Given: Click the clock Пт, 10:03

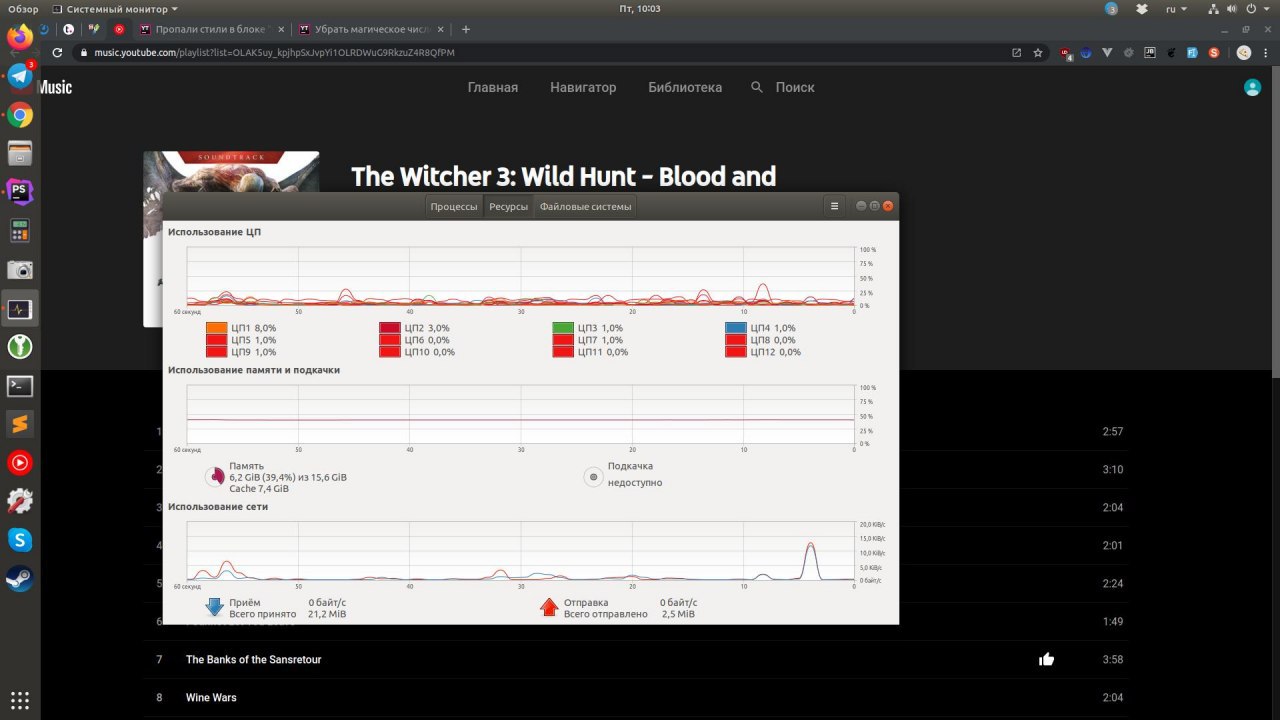Looking at the screenshot, I should 640,8.
